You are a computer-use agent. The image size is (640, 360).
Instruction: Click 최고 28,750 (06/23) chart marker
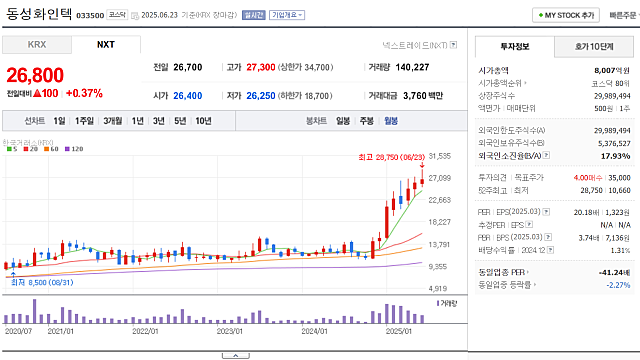pos(391,157)
